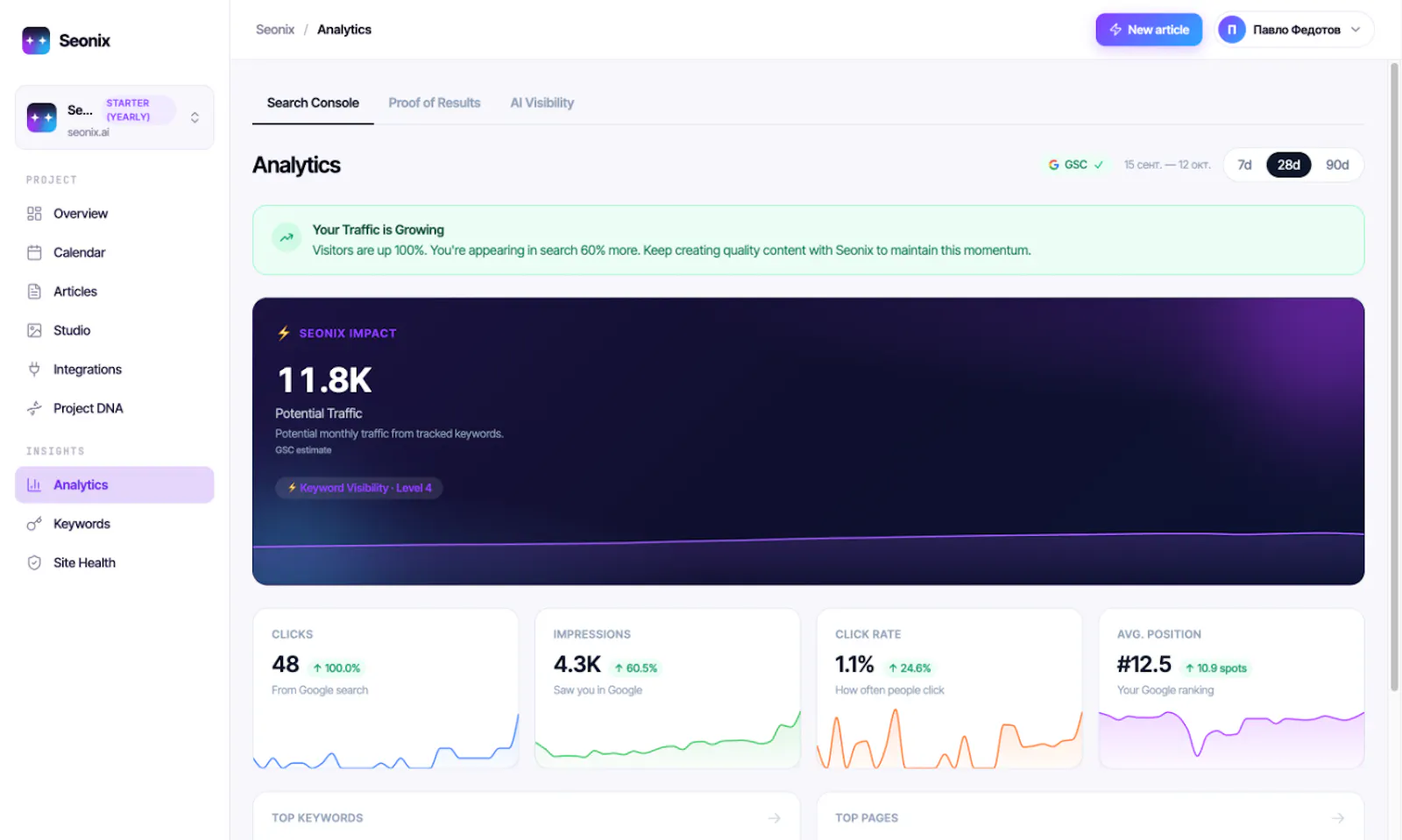Open Top Pages via its arrow

(1338, 818)
